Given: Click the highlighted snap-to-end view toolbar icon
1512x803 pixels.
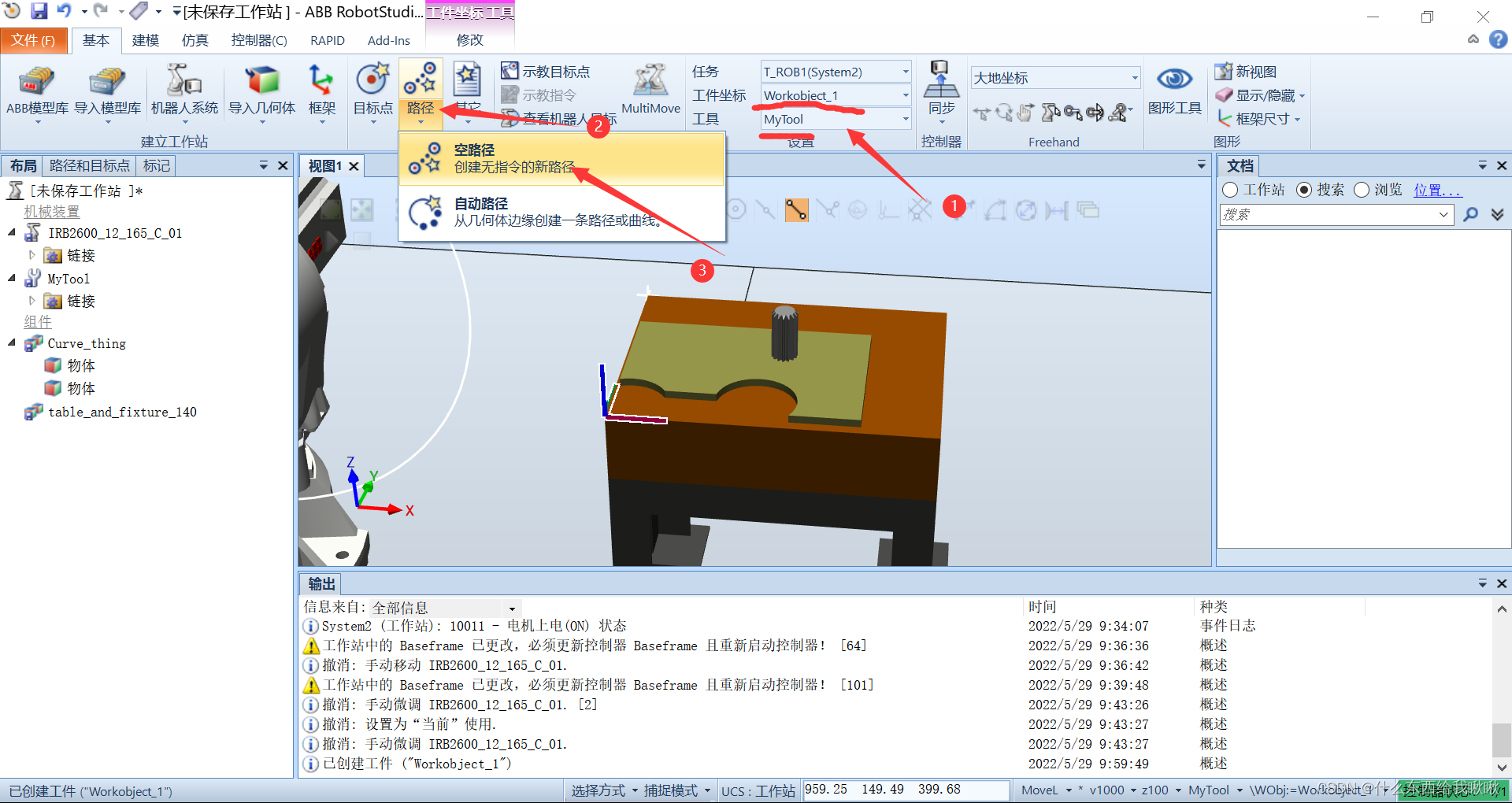Looking at the screenshot, I should (796, 209).
